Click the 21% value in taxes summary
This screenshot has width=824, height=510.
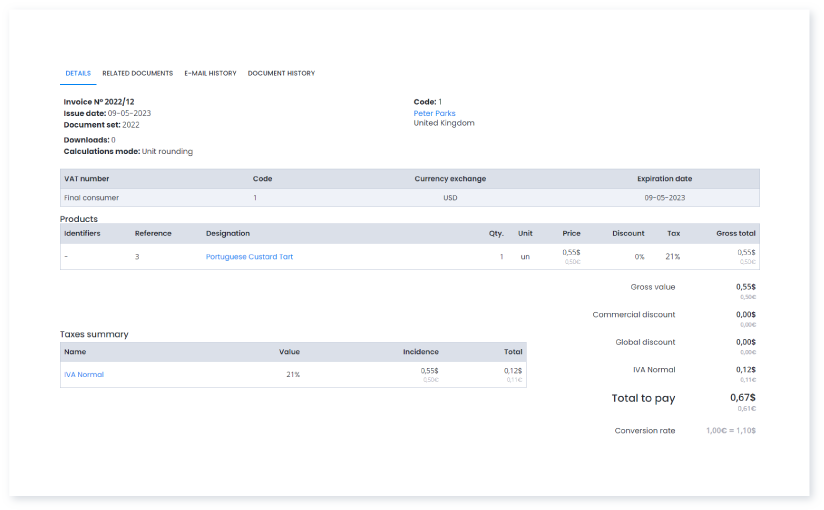click(293, 374)
